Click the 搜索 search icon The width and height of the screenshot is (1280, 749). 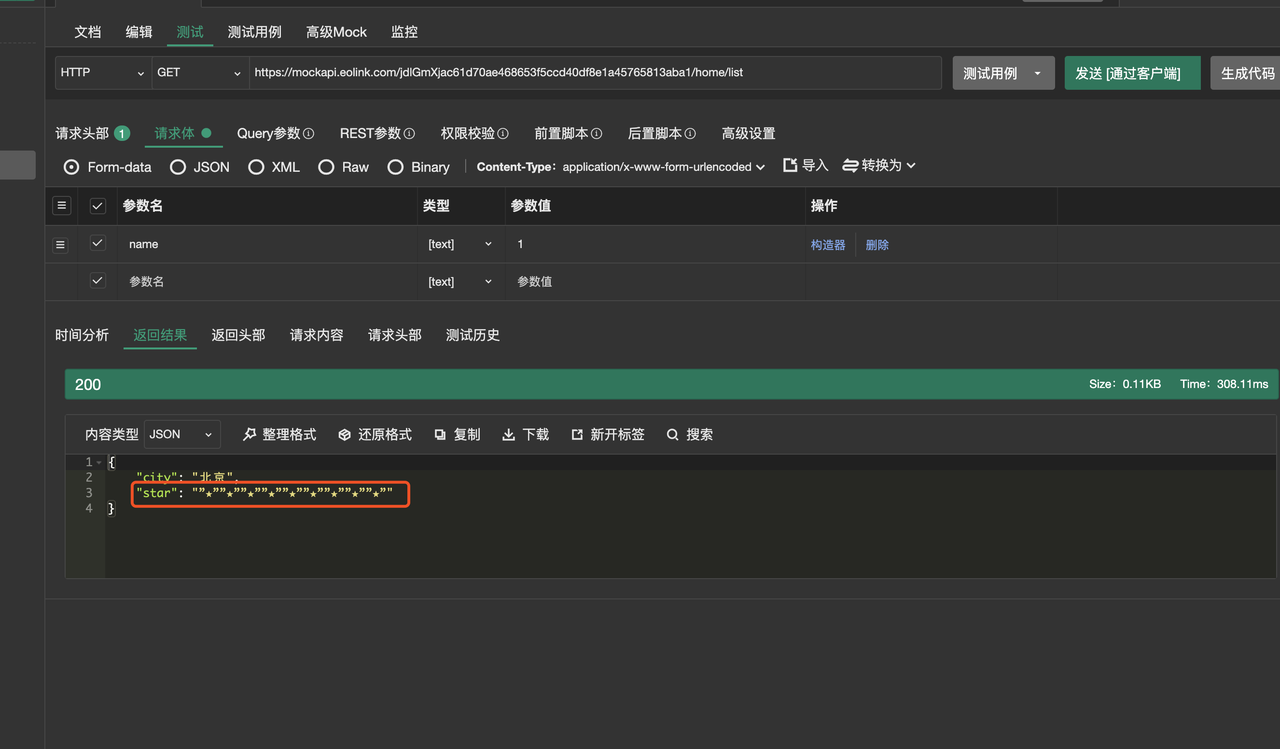(673, 435)
